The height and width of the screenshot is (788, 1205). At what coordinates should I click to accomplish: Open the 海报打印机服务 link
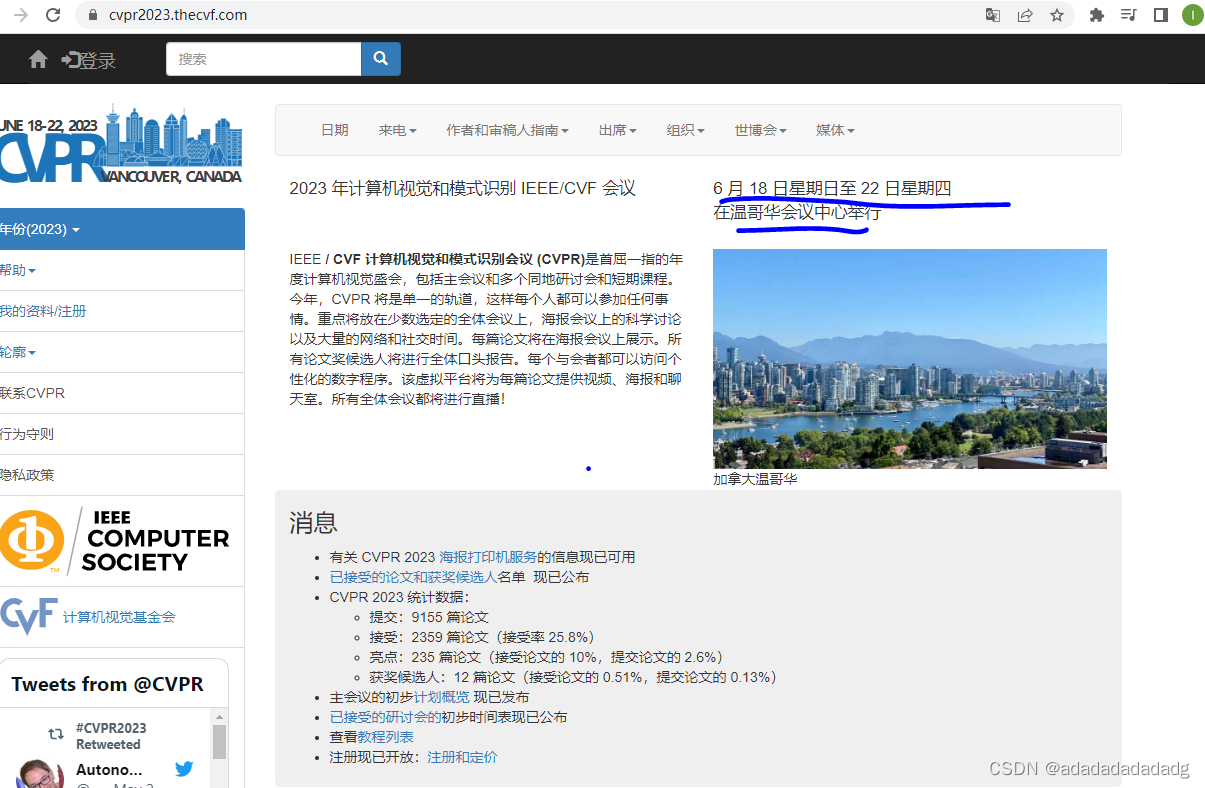click(x=488, y=557)
